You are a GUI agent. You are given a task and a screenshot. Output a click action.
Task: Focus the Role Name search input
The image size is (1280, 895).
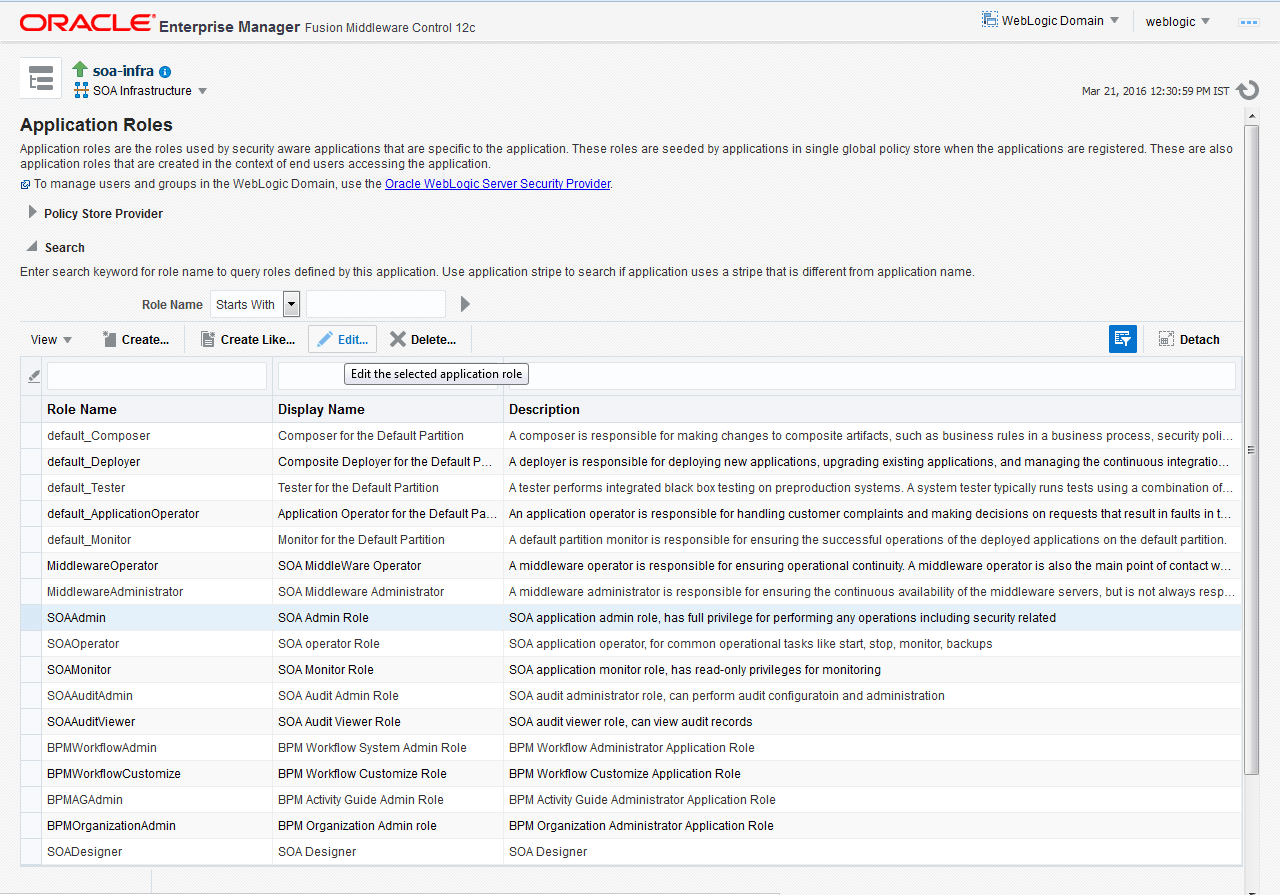click(375, 304)
